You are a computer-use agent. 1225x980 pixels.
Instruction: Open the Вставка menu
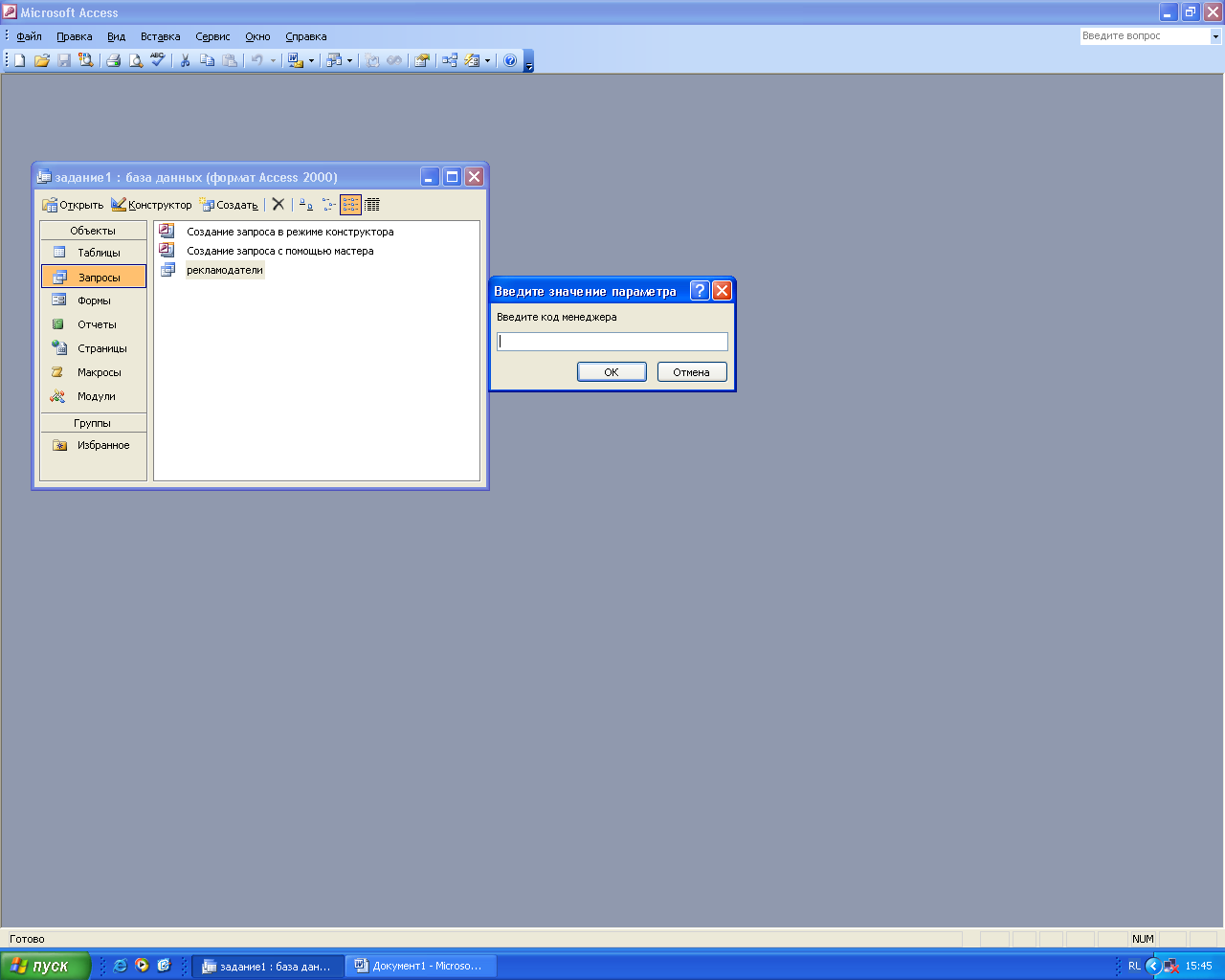tap(160, 36)
